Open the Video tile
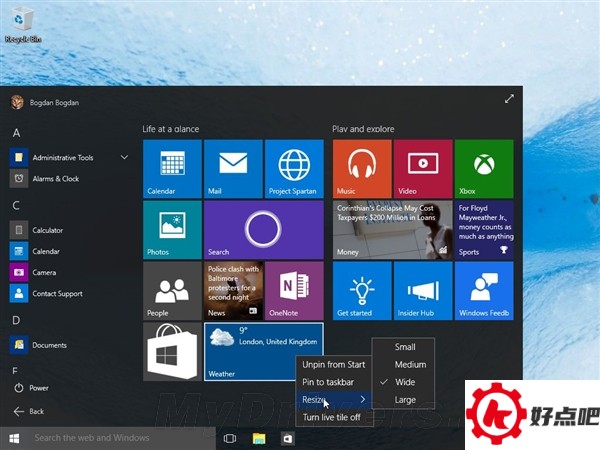Screen dimensions: 600x450 423,169
